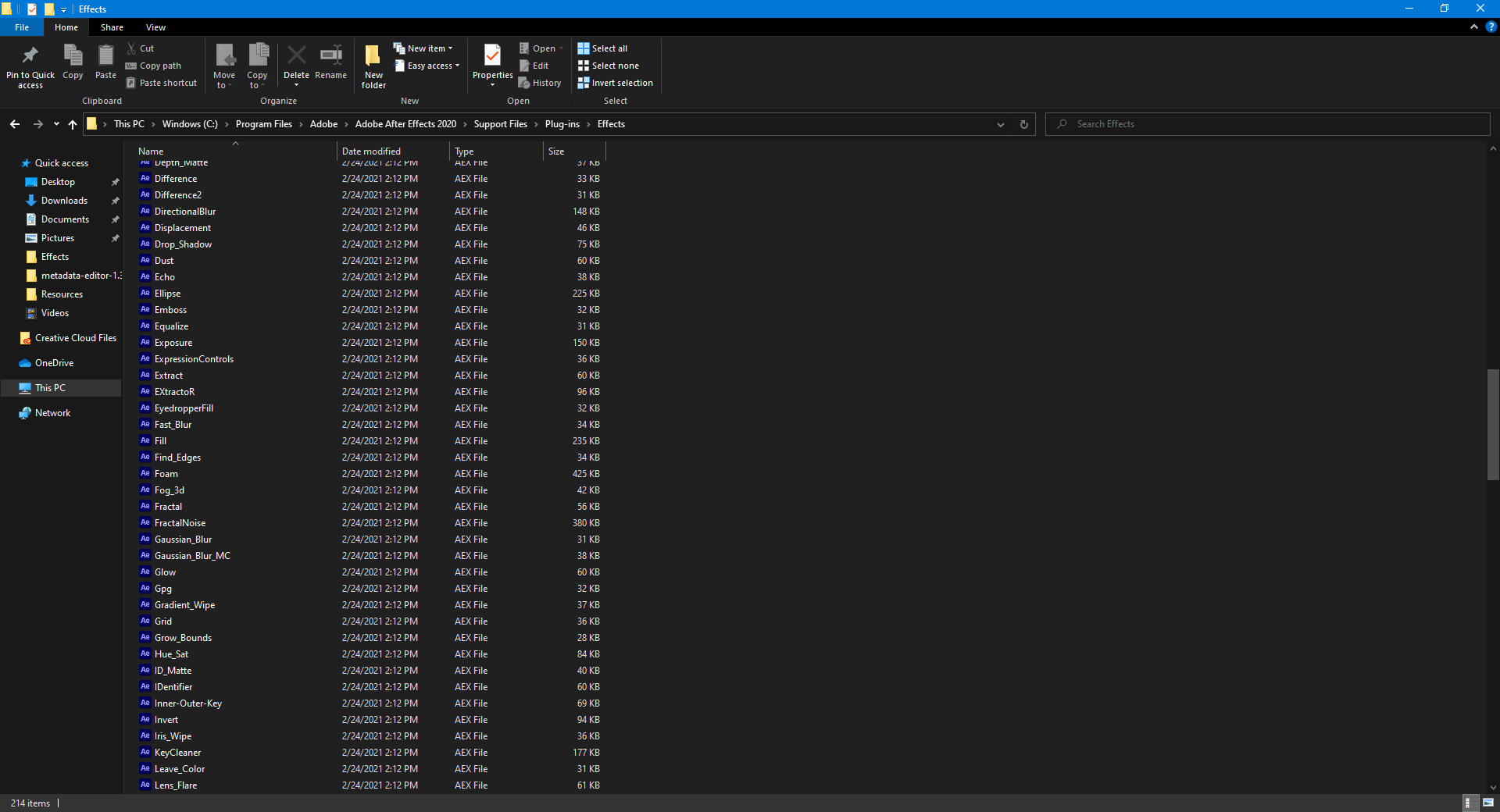This screenshot has height=812, width=1500.
Task: Click the Rename icon
Action: tap(330, 62)
